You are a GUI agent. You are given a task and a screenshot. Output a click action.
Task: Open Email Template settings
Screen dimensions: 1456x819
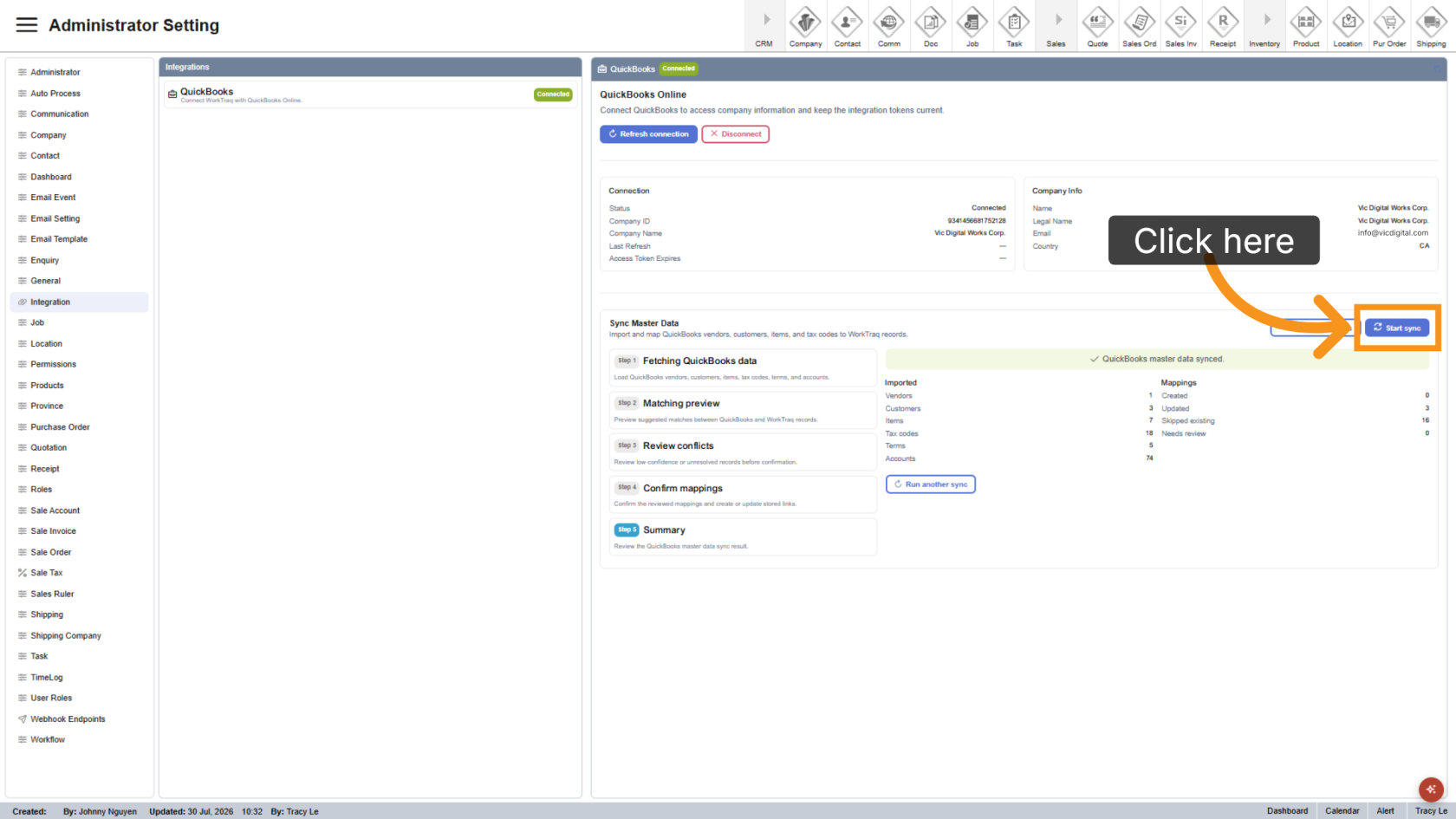(79, 239)
